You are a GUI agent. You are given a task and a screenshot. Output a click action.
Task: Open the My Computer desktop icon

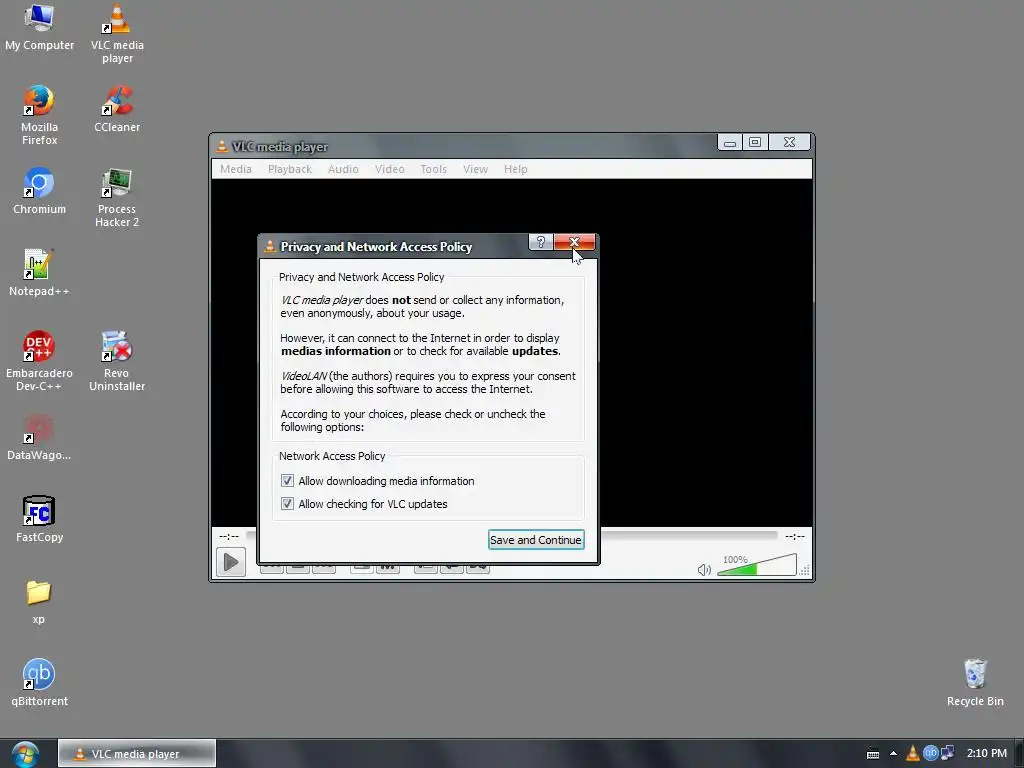tap(39, 27)
